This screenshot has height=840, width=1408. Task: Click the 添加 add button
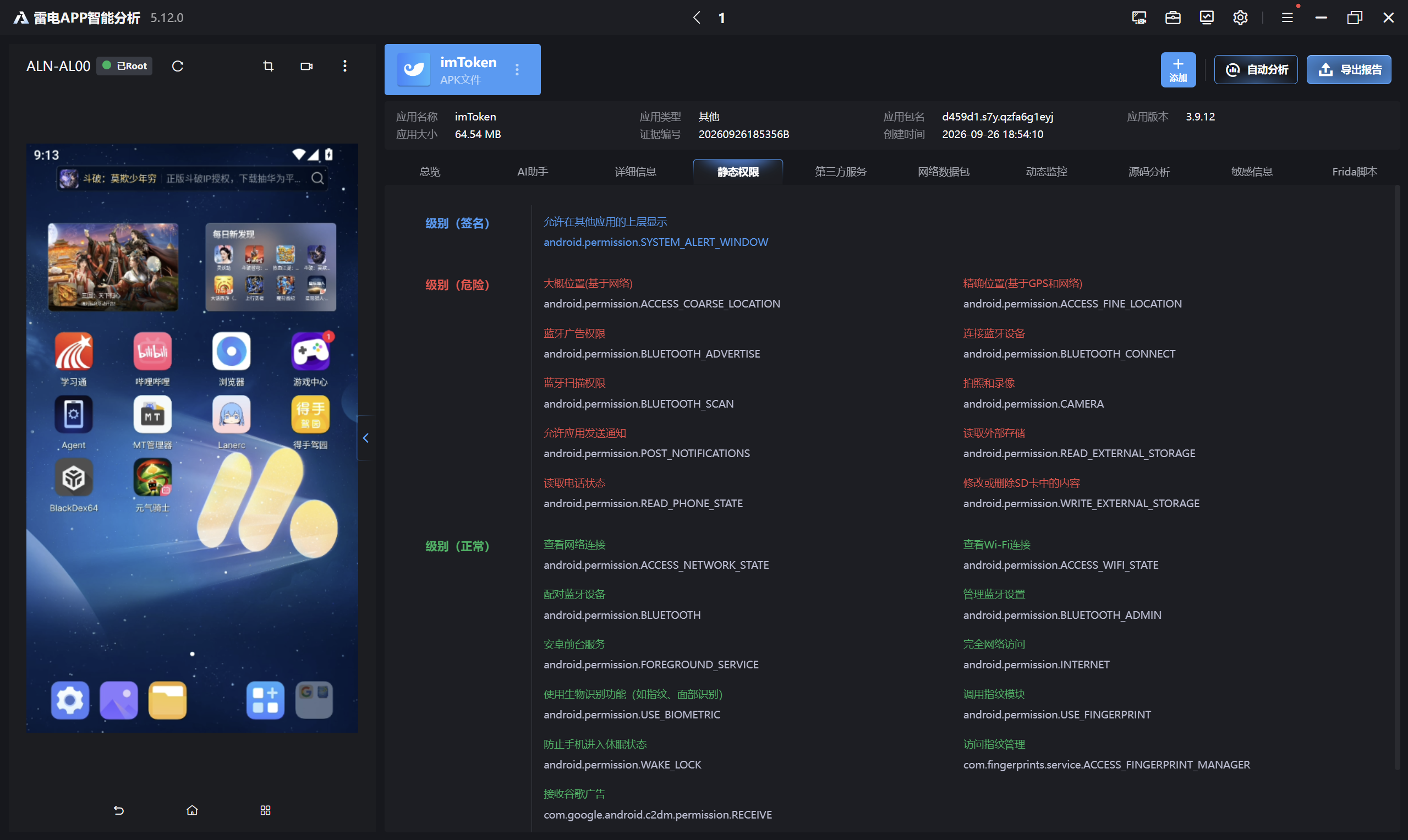coord(1178,70)
